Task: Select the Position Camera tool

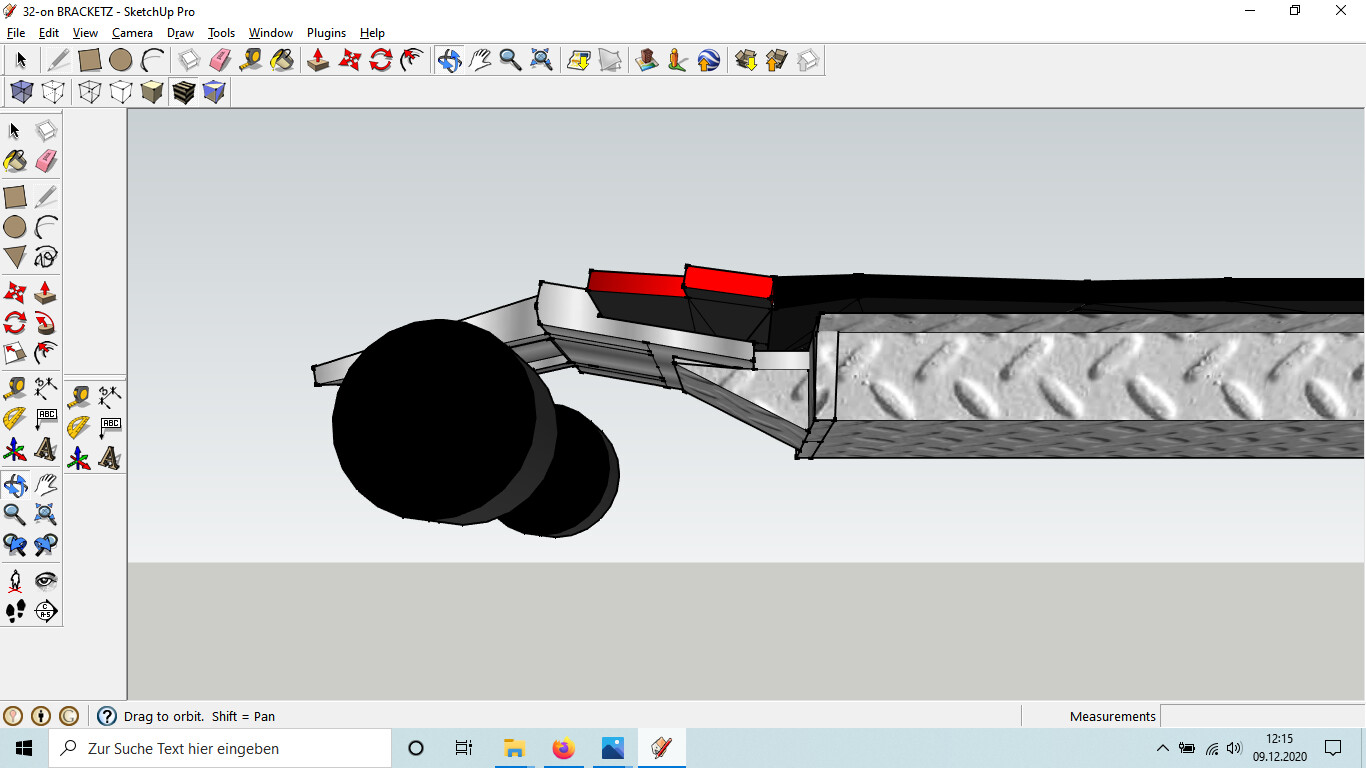Action: [x=15, y=581]
